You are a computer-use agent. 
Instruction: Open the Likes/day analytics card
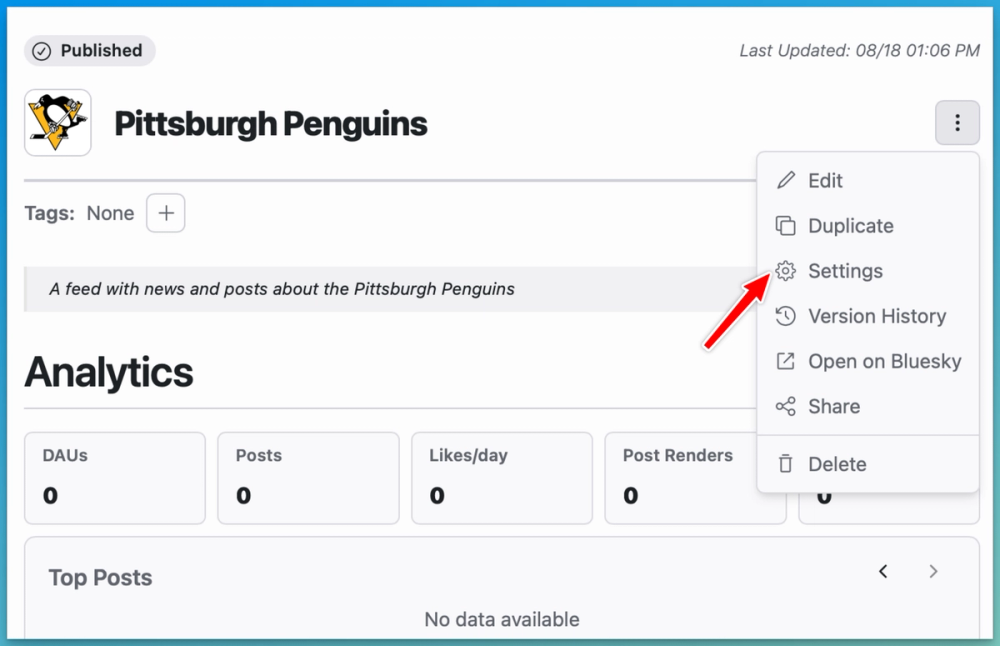pos(502,478)
